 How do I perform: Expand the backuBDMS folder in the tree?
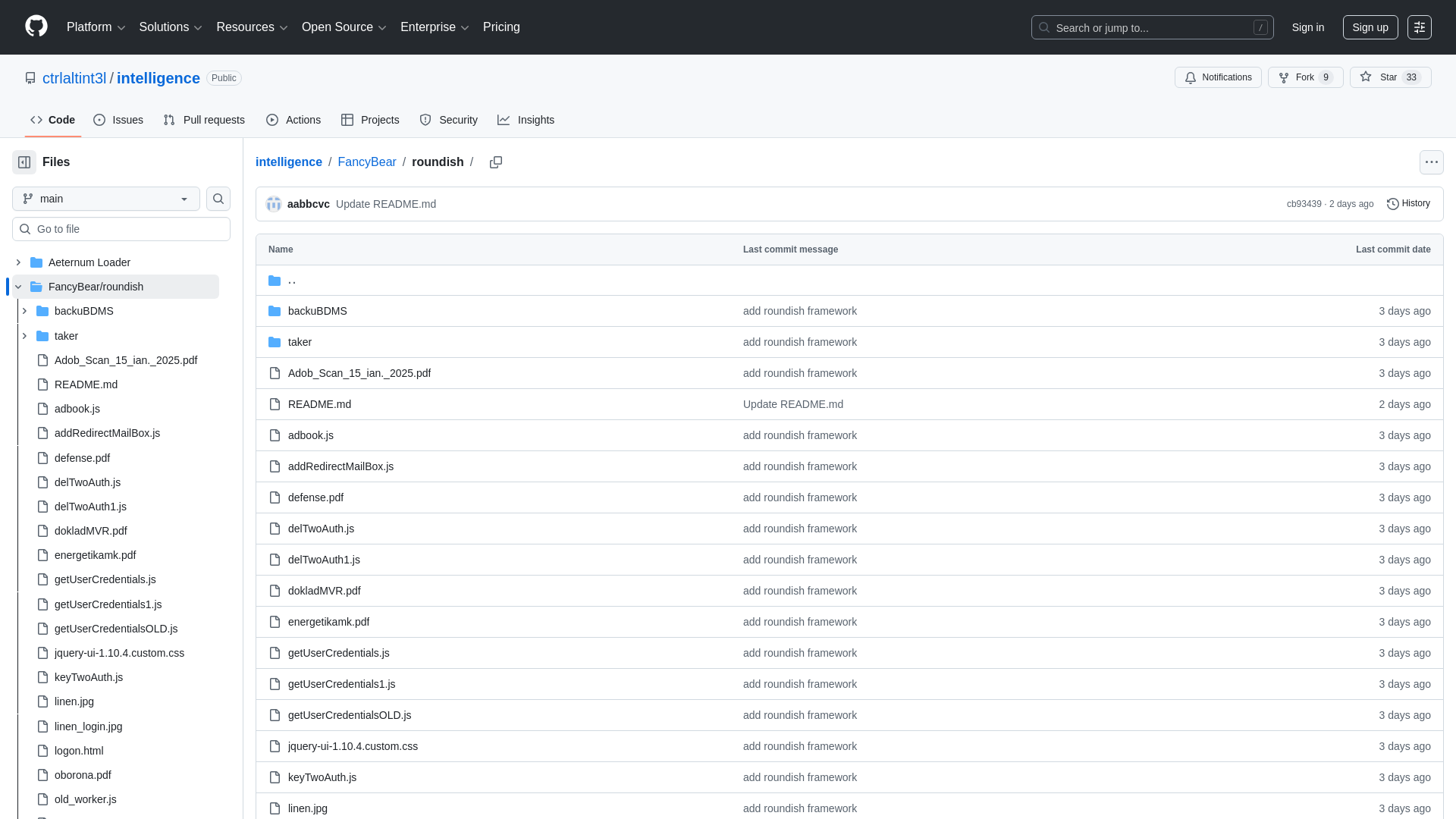(x=24, y=311)
